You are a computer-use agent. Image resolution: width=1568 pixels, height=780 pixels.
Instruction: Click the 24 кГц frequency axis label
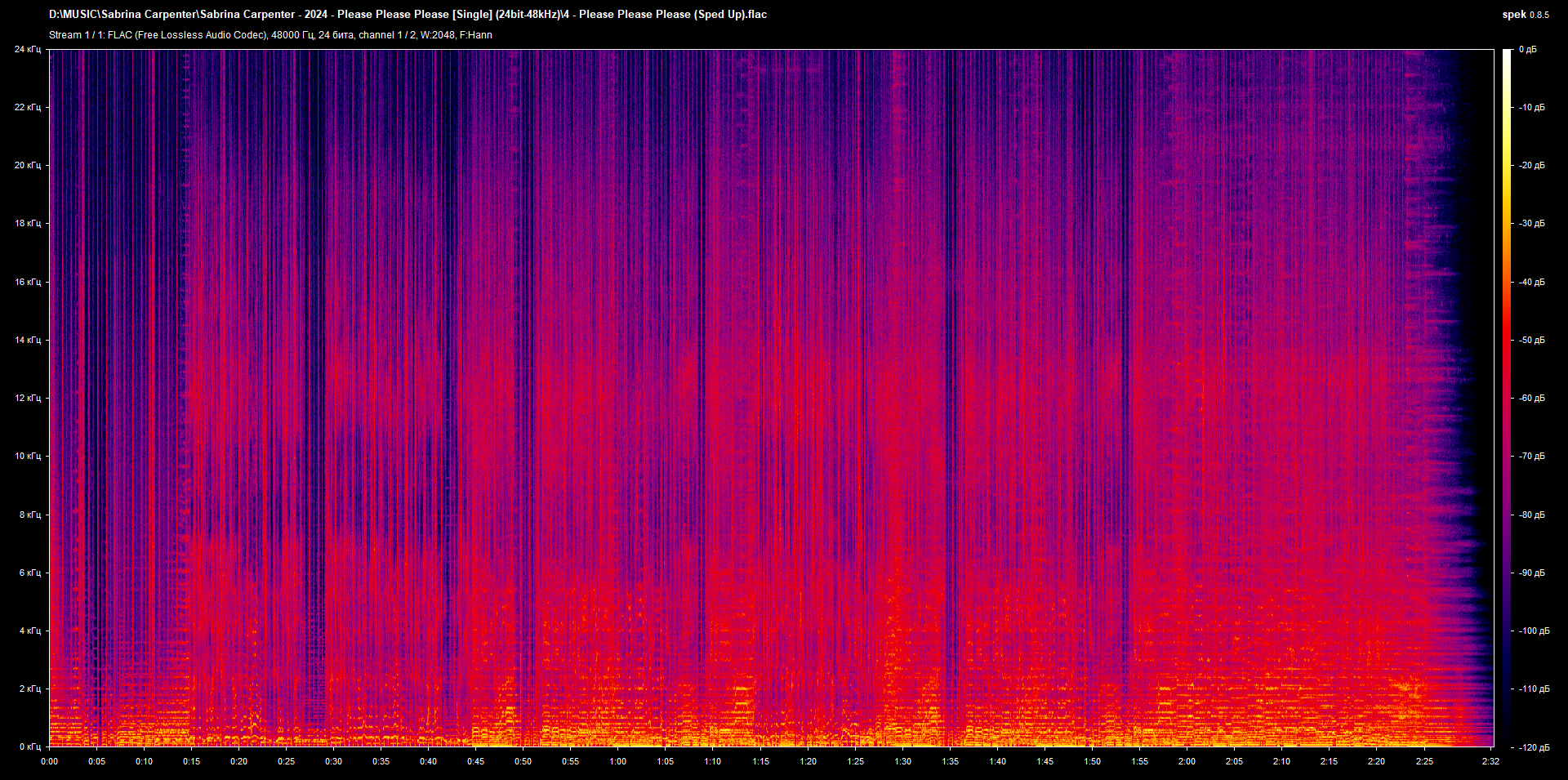[29, 49]
